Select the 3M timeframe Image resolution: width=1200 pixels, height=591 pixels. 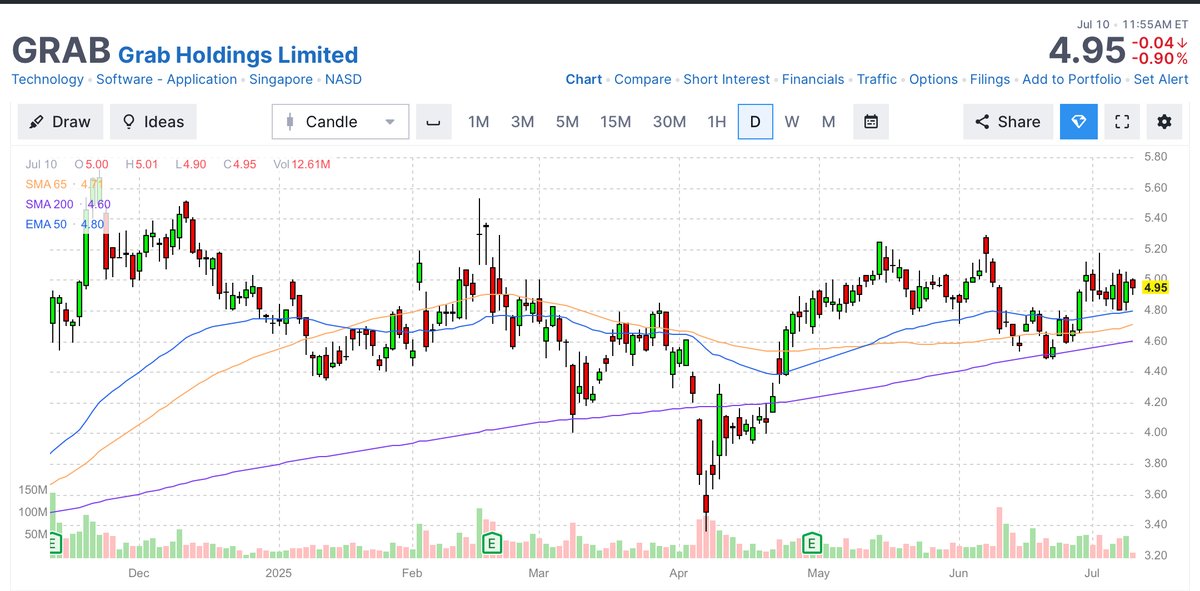[x=522, y=122]
